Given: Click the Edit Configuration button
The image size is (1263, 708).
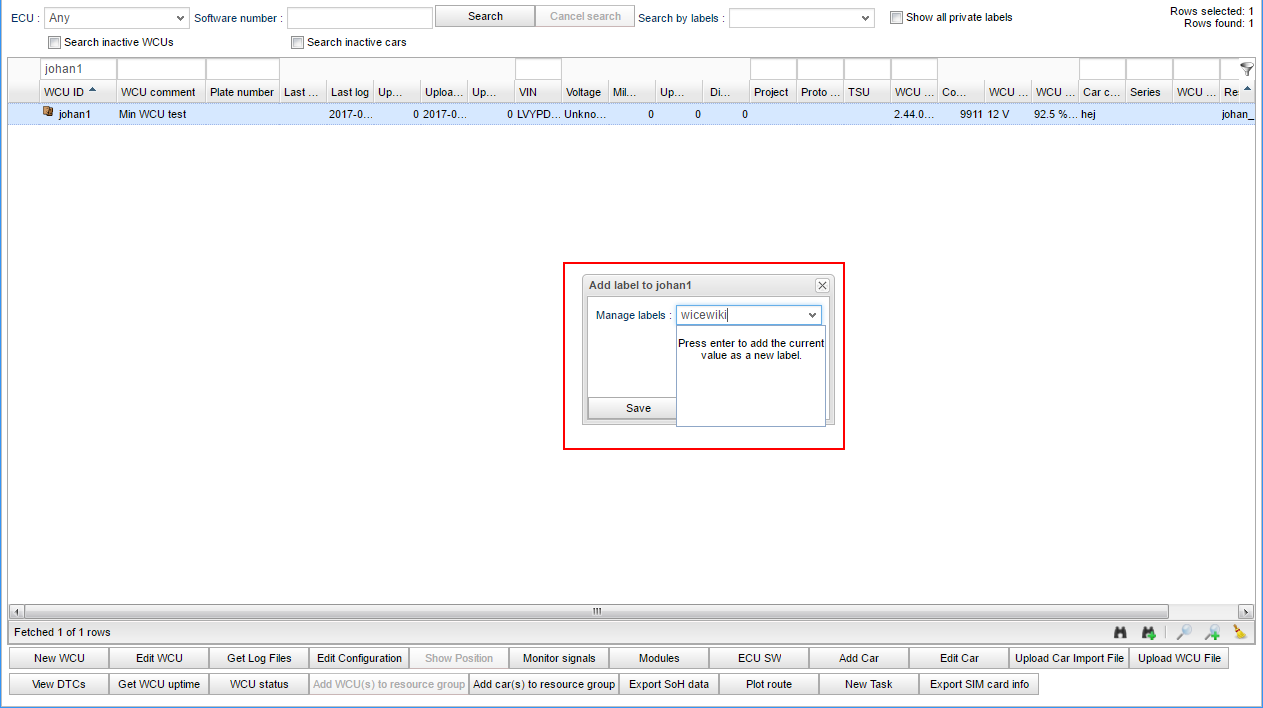Looking at the screenshot, I should [x=359, y=658].
